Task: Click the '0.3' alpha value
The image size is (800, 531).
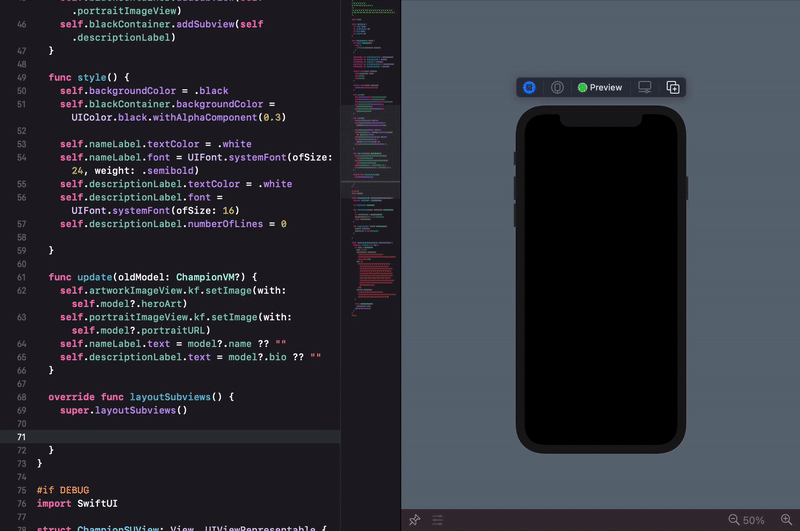Action: 272,117
